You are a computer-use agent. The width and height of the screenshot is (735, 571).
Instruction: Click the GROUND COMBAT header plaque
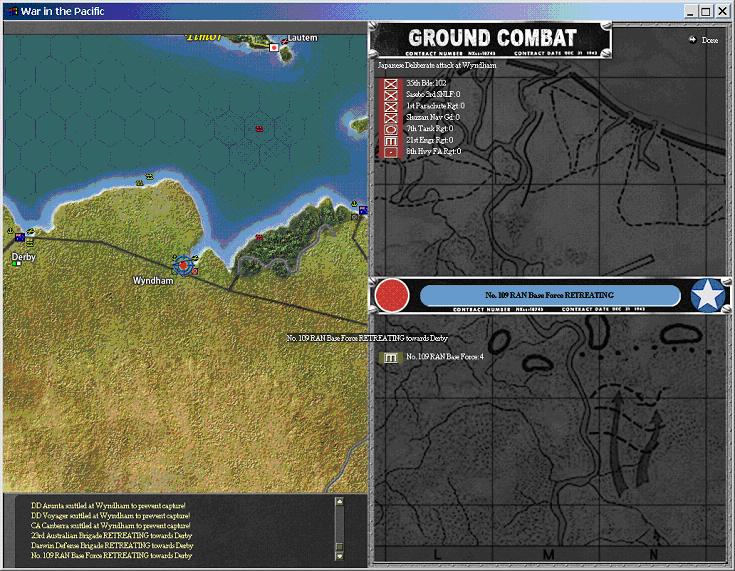491,40
